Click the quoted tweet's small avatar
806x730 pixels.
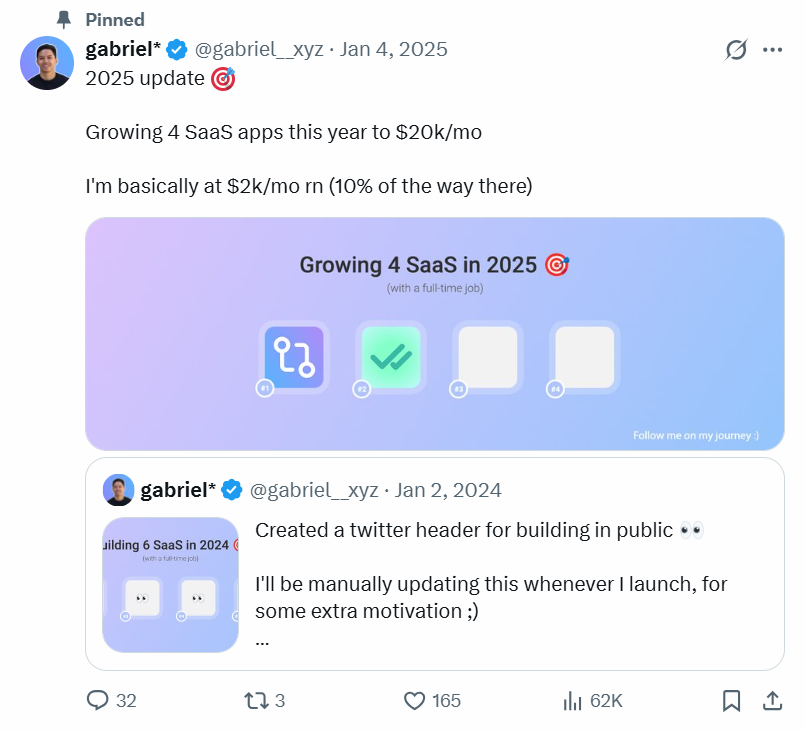pos(119,490)
